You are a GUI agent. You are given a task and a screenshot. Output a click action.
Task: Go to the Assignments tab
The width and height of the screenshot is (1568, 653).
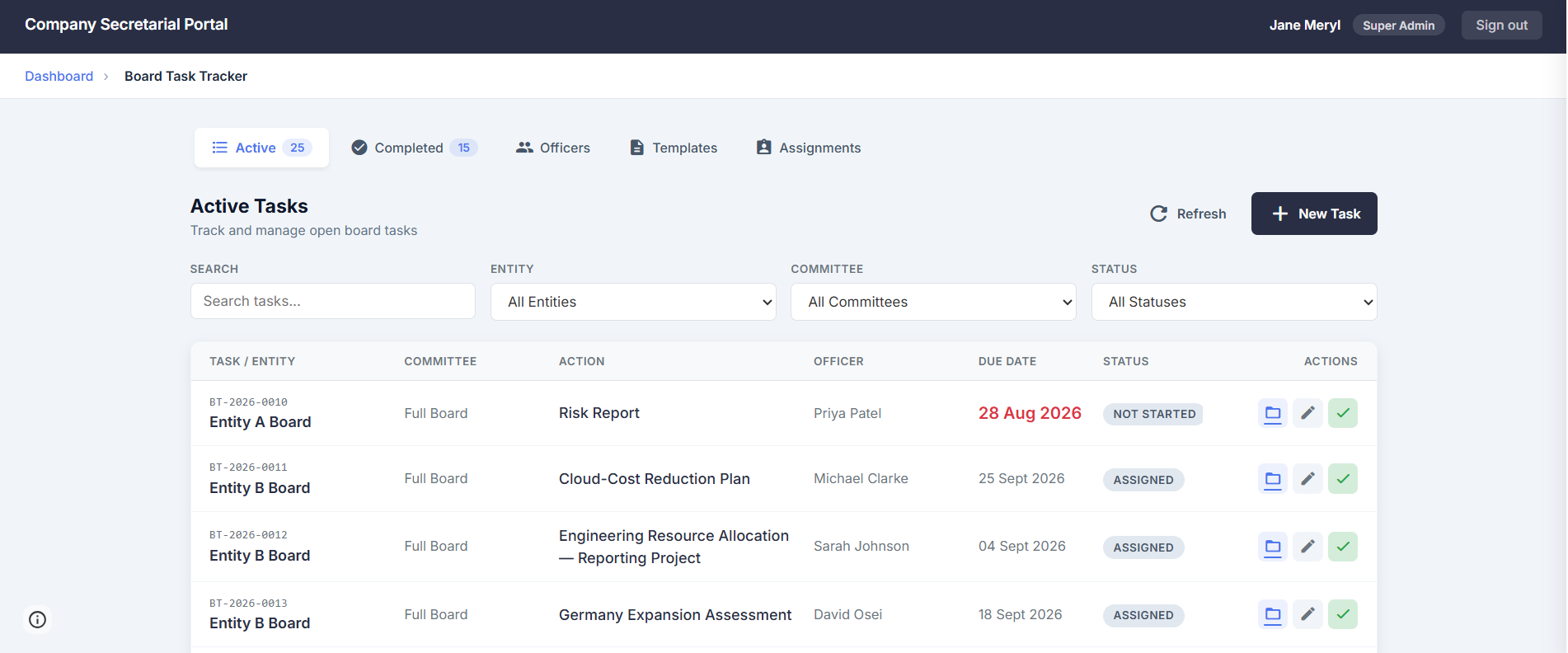tap(809, 148)
